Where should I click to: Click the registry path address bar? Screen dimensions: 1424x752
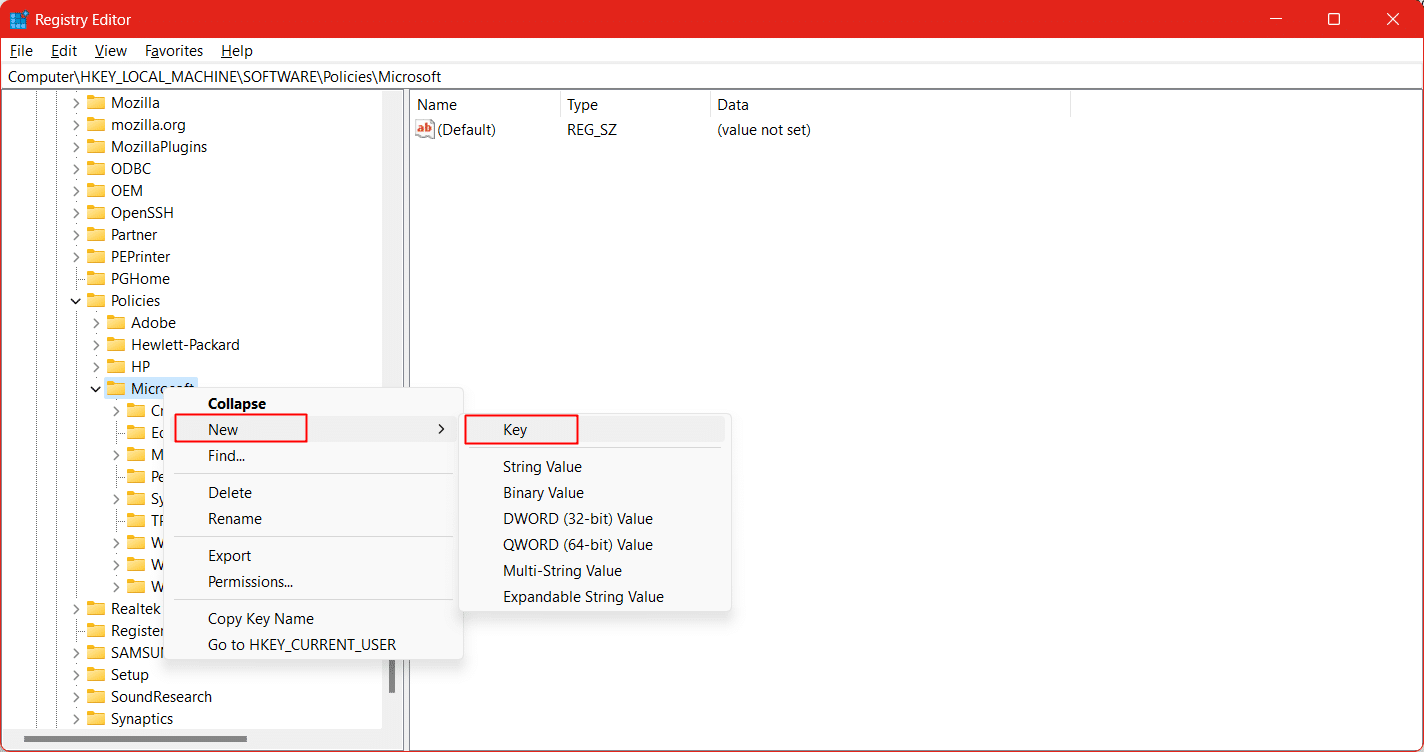[712, 76]
